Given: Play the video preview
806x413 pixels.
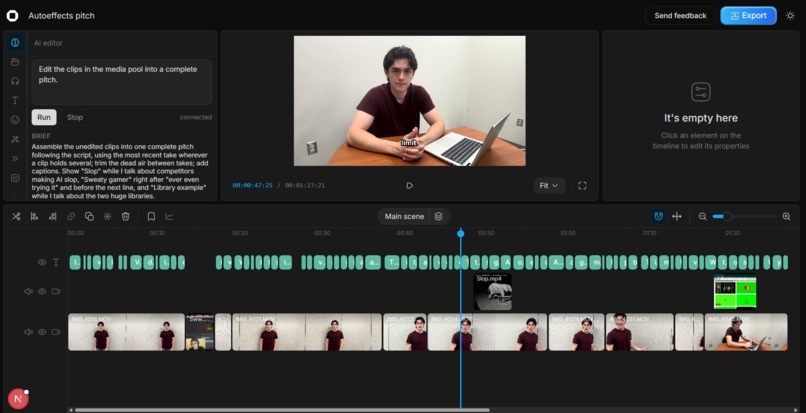Looking at the screenshot, I should click(x=409, y=186).
